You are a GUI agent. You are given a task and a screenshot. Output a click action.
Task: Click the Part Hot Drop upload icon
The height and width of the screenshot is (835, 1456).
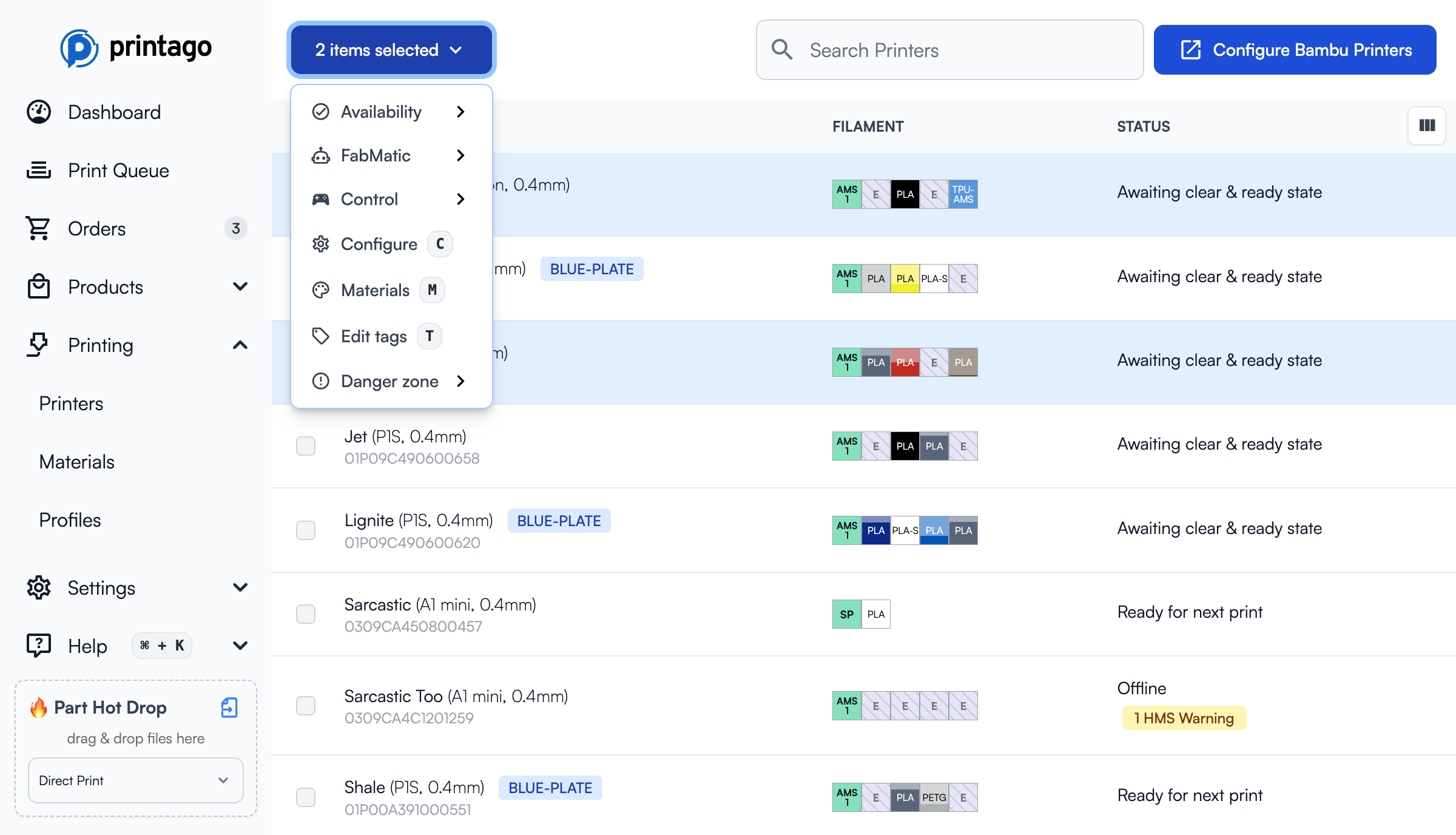point(229,708)
